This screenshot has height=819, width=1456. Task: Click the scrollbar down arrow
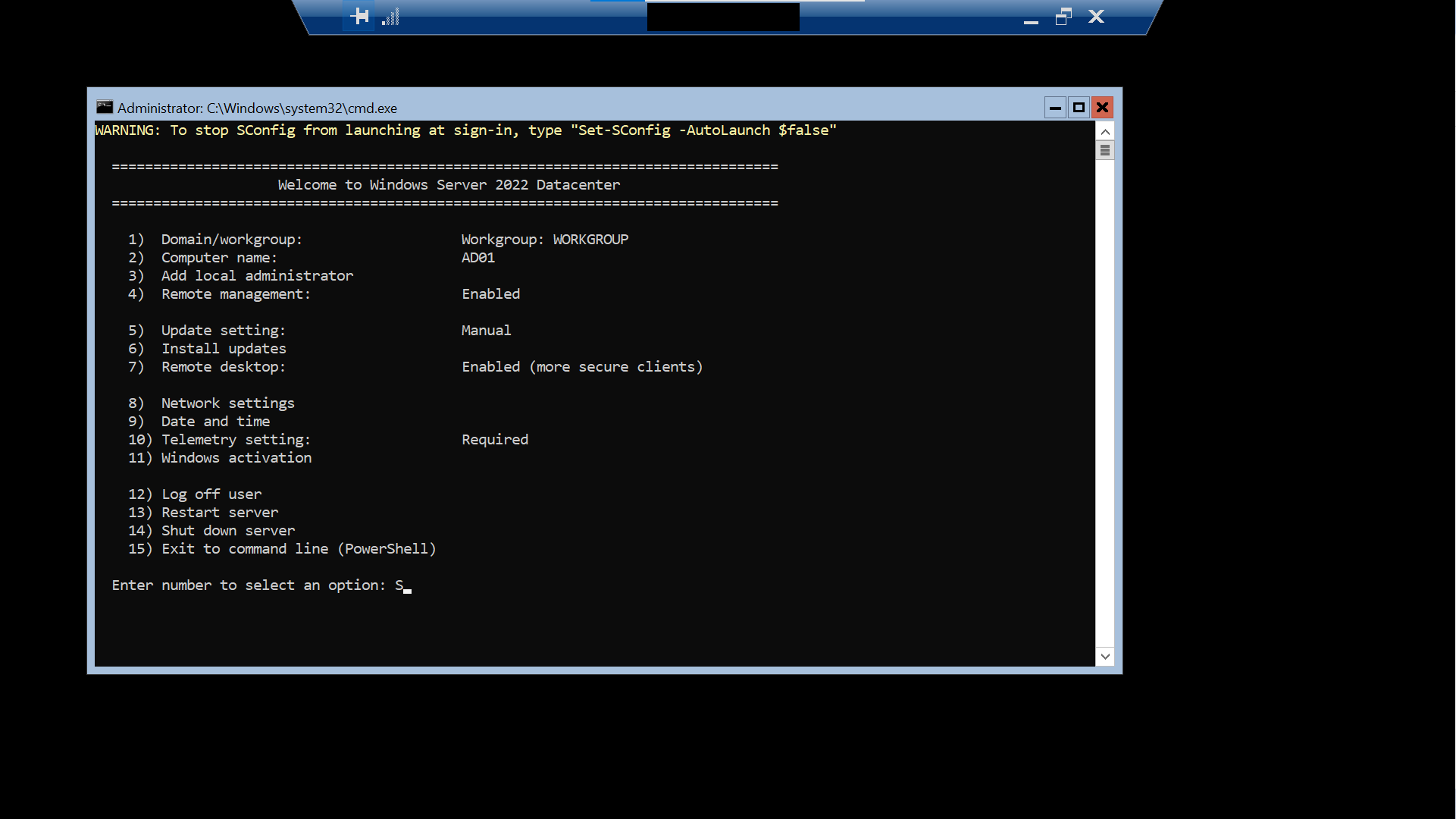[x=1106, y=656]
